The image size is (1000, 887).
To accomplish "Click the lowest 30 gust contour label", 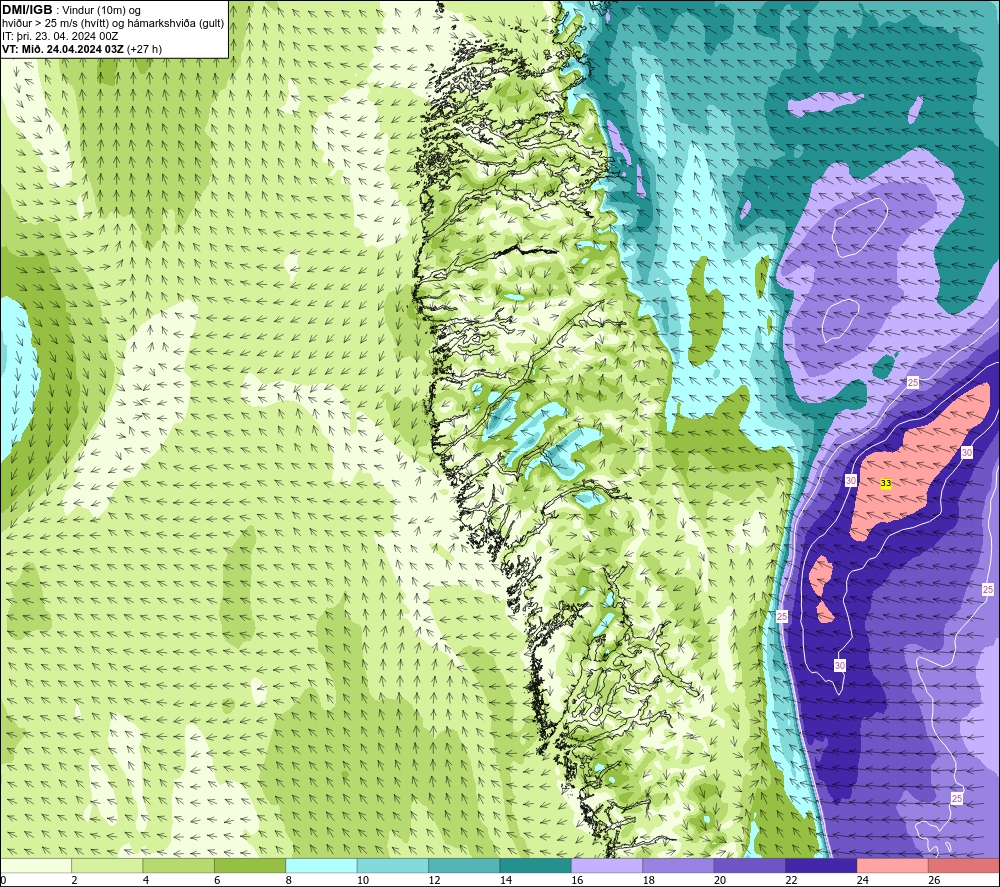I will pos(840,666).
